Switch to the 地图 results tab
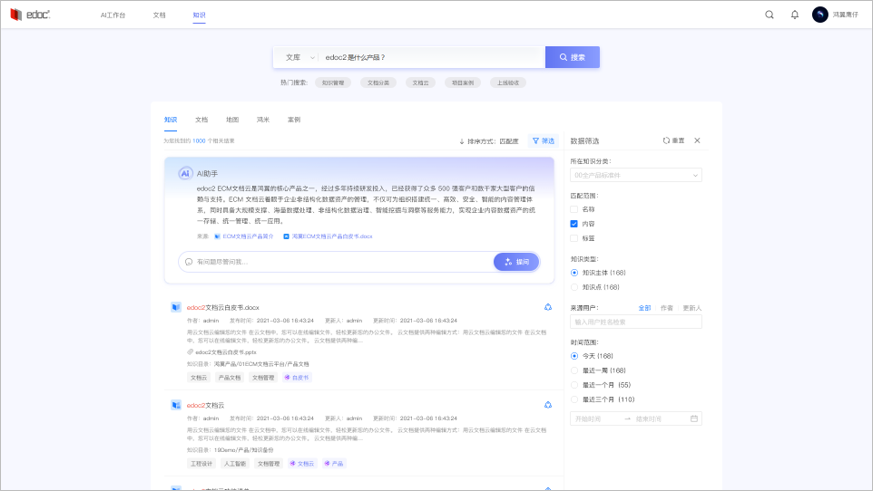 232,120
